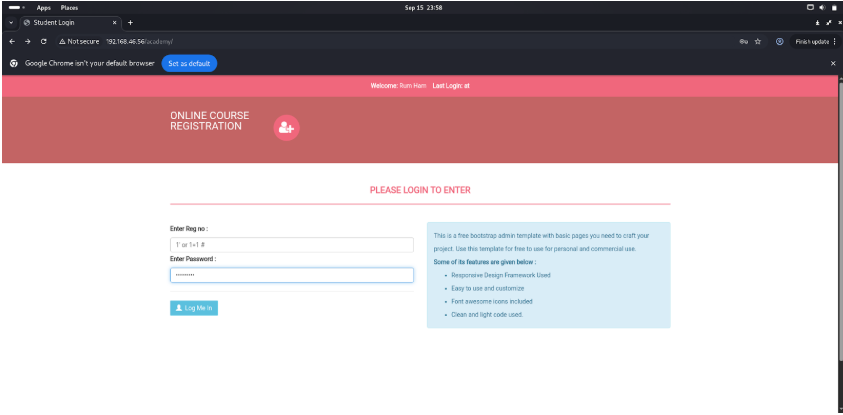Click Font awesome icons included bullet
The image size is (843, 415).
(492, 302)
